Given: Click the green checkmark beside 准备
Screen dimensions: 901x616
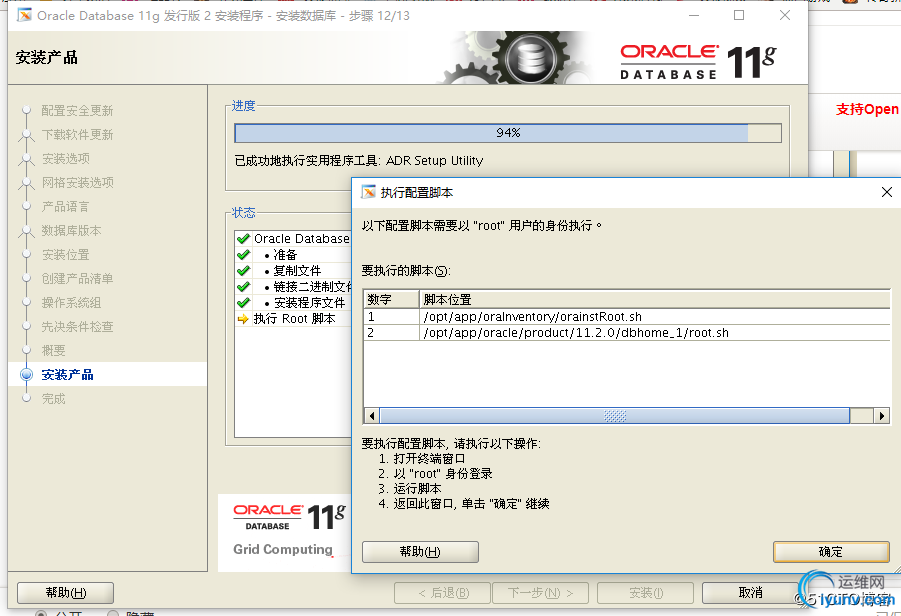Looking at the screenshot, I should 244,255.
